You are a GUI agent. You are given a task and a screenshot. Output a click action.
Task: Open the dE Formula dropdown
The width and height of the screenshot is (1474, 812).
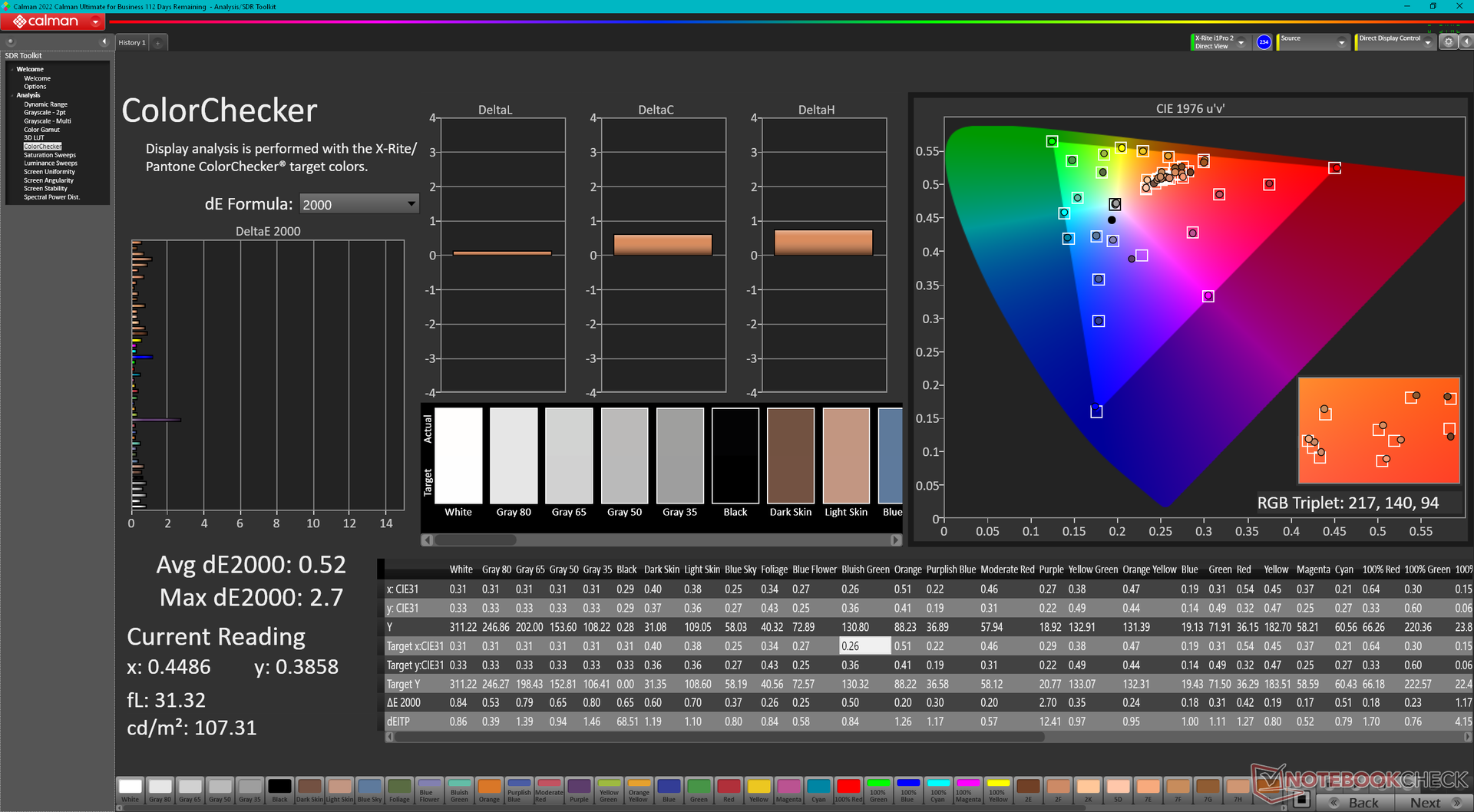[x=359, y=204]
